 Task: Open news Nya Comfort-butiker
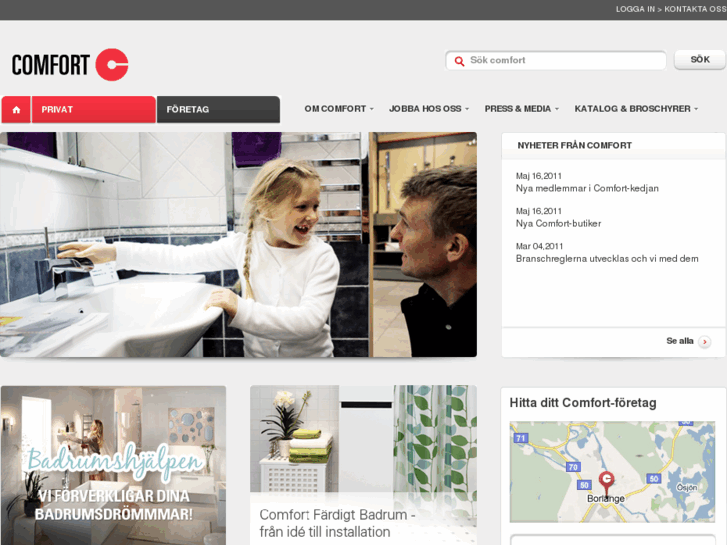coord(558,224)
